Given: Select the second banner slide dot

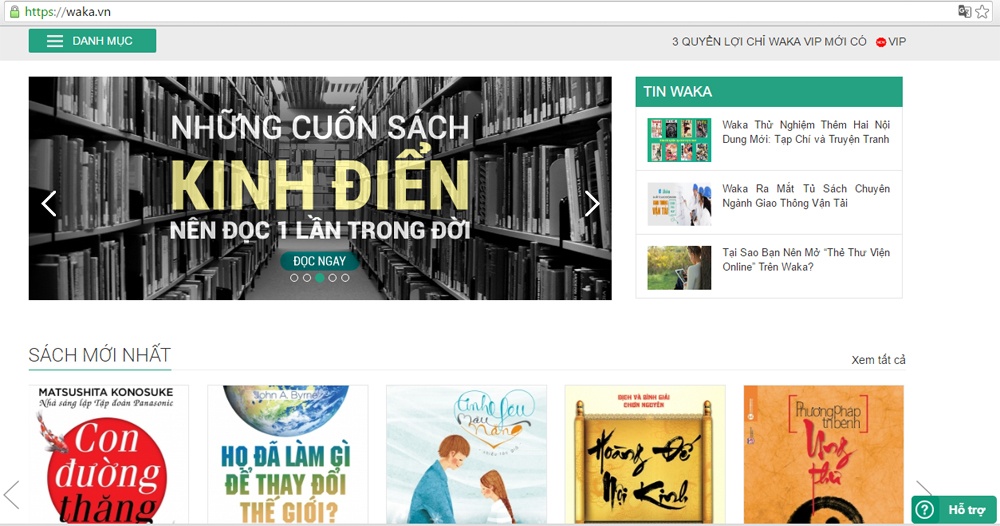Looking at the screenshot, I should pyautogui.click(x=307, y=278).
